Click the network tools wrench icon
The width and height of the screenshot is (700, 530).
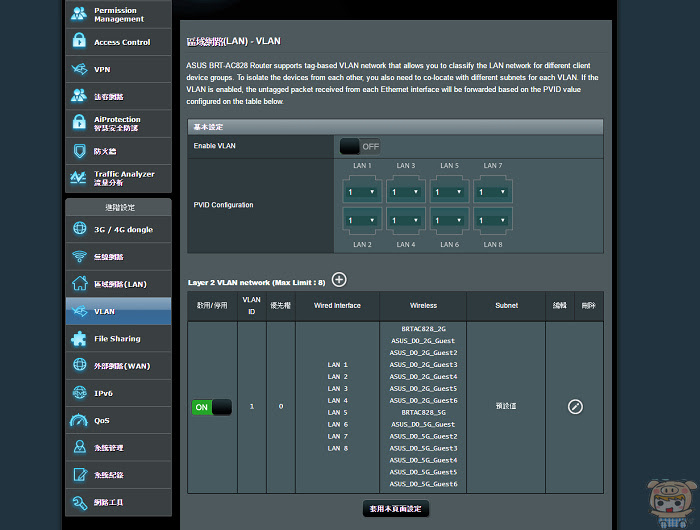(x=79, y=502)
